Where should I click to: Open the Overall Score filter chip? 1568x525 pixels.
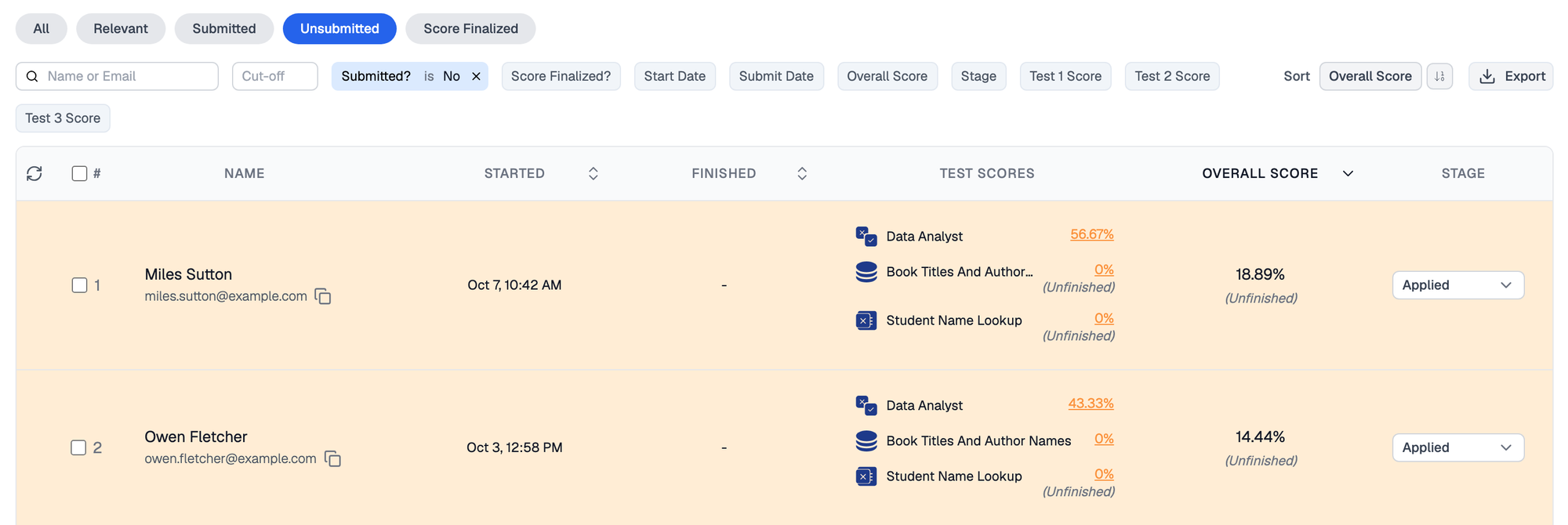pyautogui.click(x=887, y=76)
